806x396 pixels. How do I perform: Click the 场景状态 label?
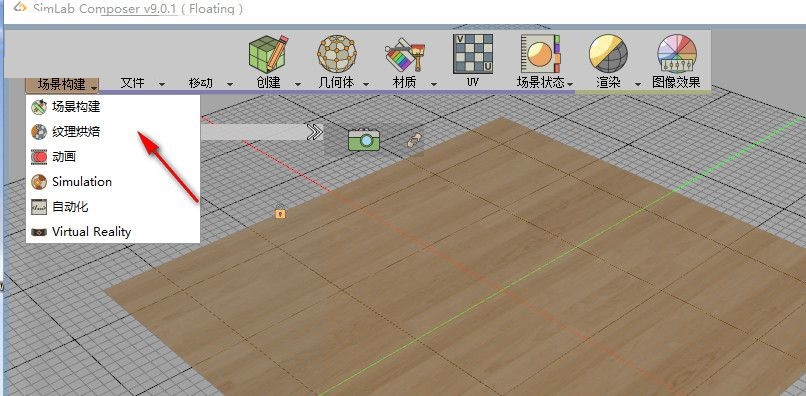[540, 82]
